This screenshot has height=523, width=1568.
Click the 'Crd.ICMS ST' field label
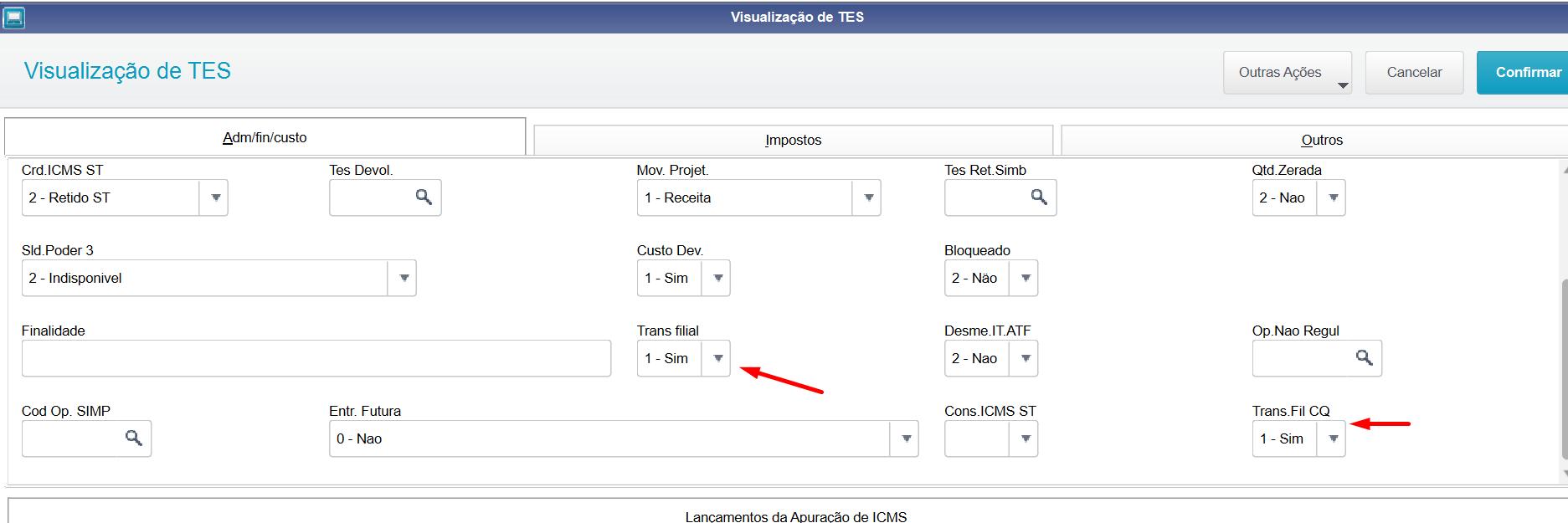63,170
